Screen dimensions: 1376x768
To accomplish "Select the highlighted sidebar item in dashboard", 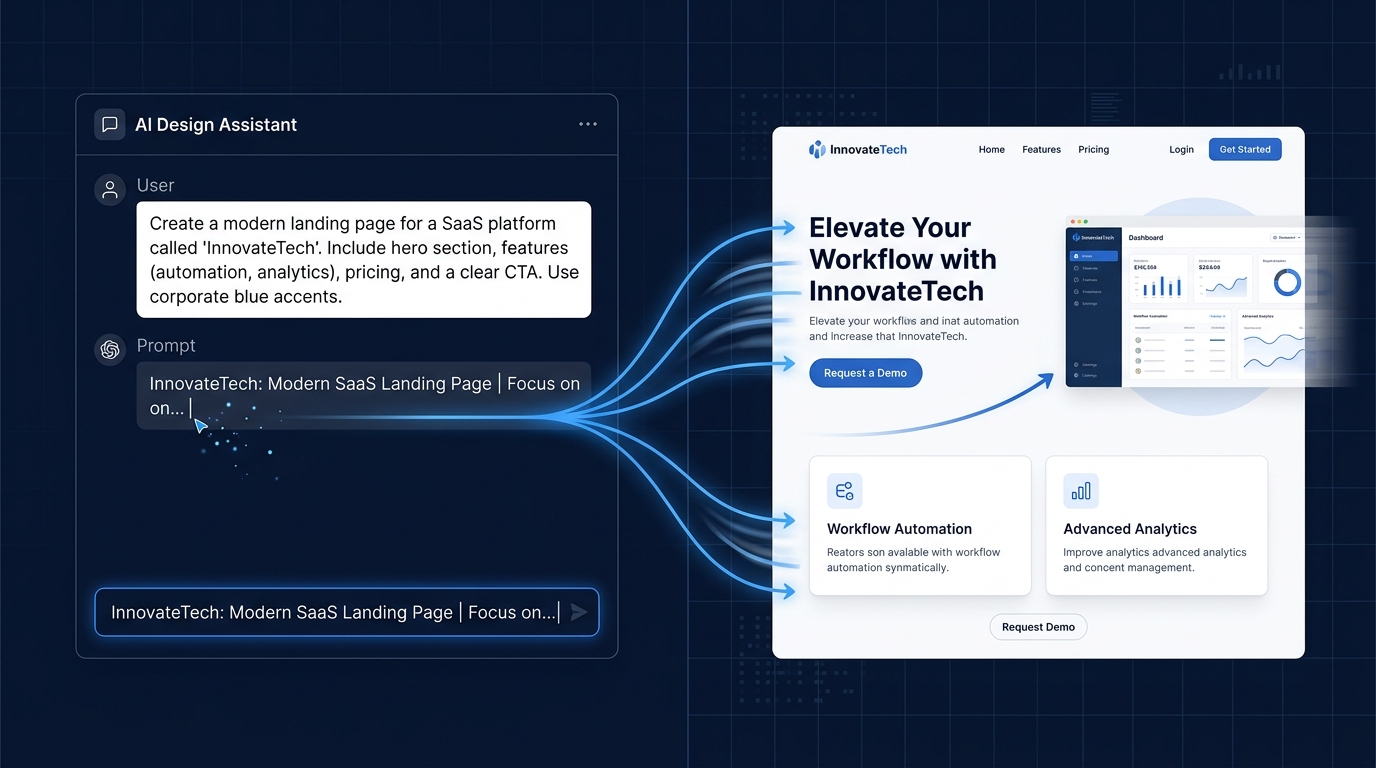I will pyautogui.click(x=1093, y=256).
